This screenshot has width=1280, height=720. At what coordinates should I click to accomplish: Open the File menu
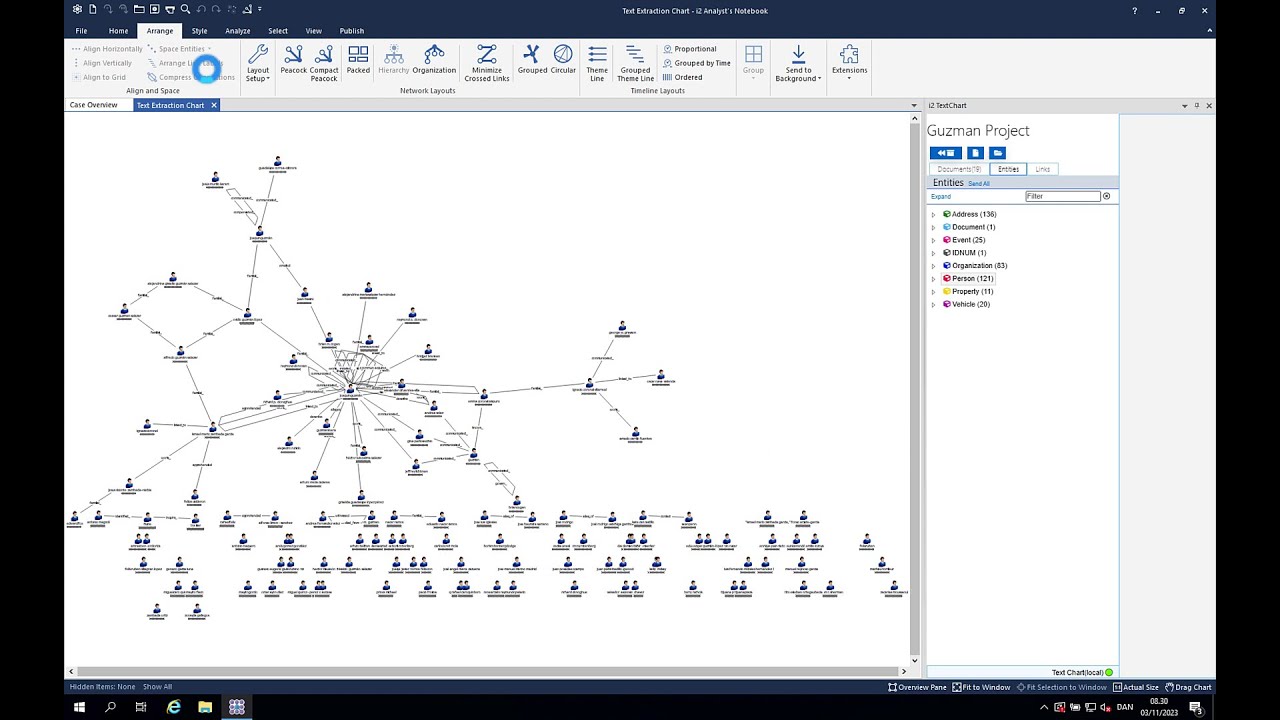[81, 31]
